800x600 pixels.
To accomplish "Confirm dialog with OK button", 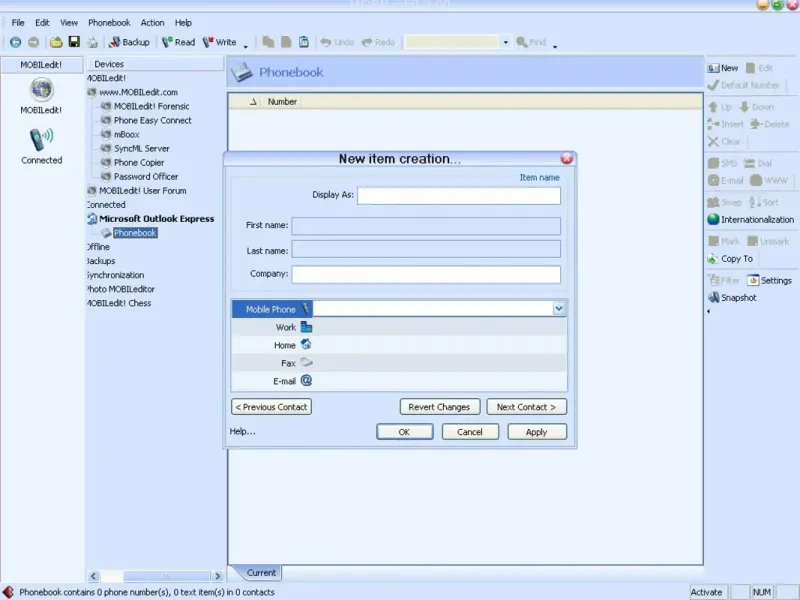I will coord(405,432).
